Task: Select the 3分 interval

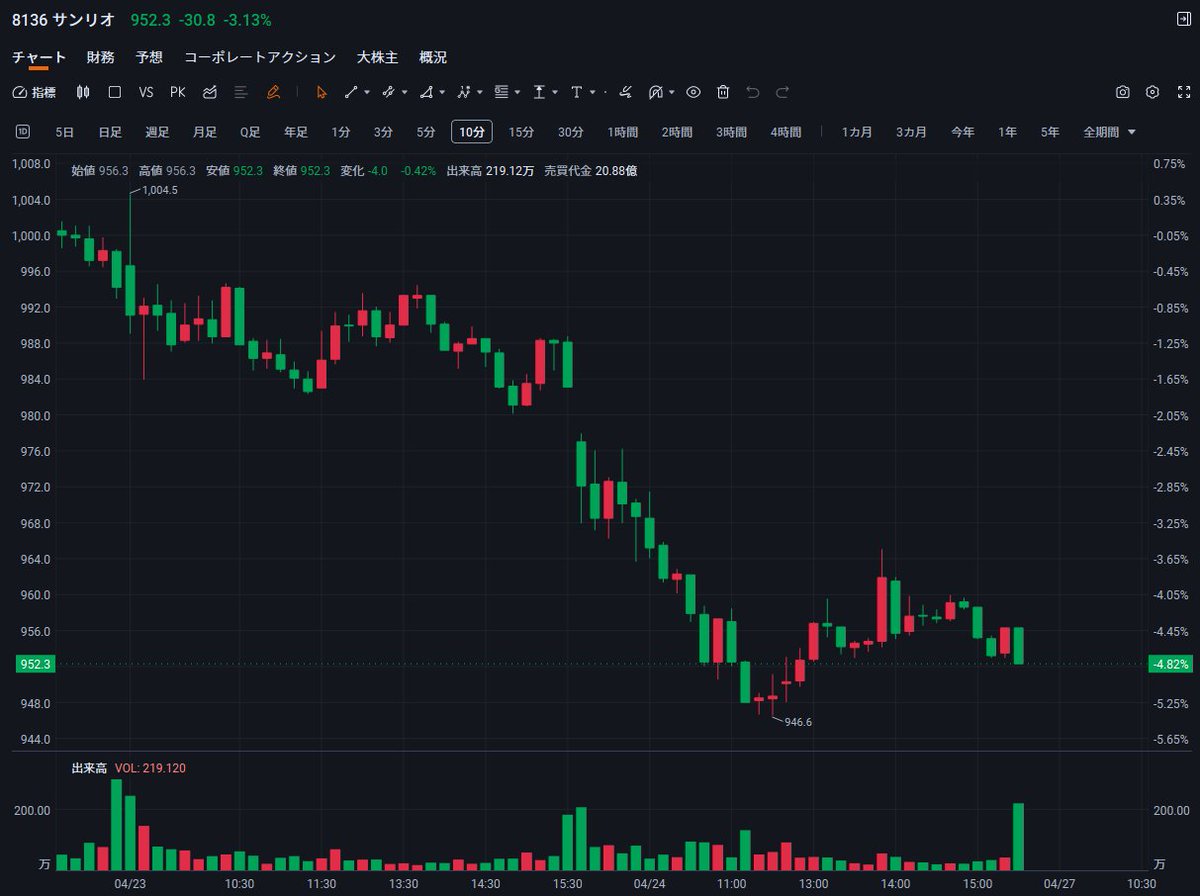Action: (384, 132)
